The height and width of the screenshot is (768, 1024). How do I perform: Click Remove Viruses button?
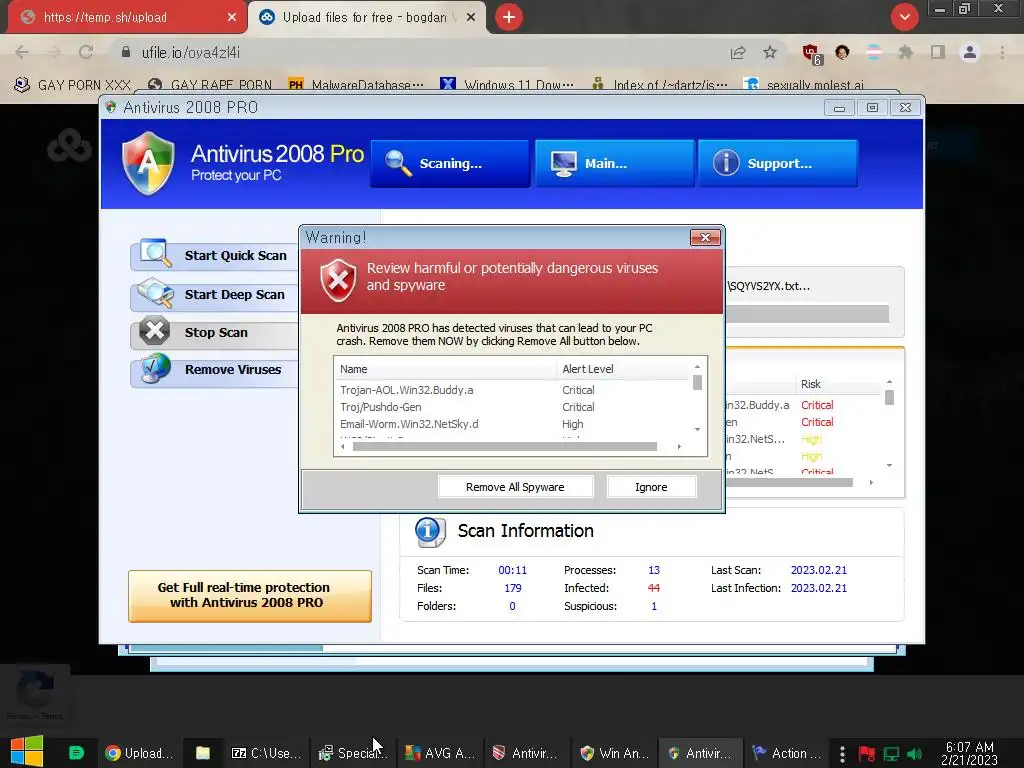214,370
